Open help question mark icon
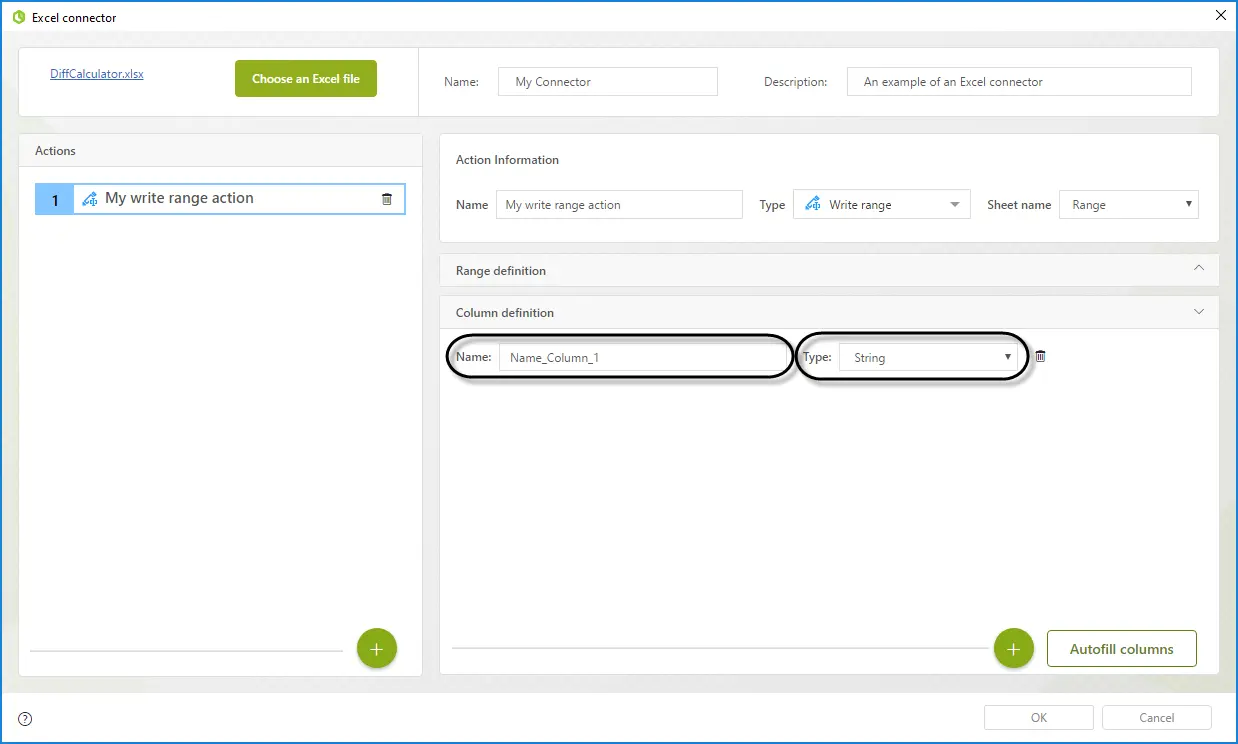1238x744 pixels. (25, 718)
